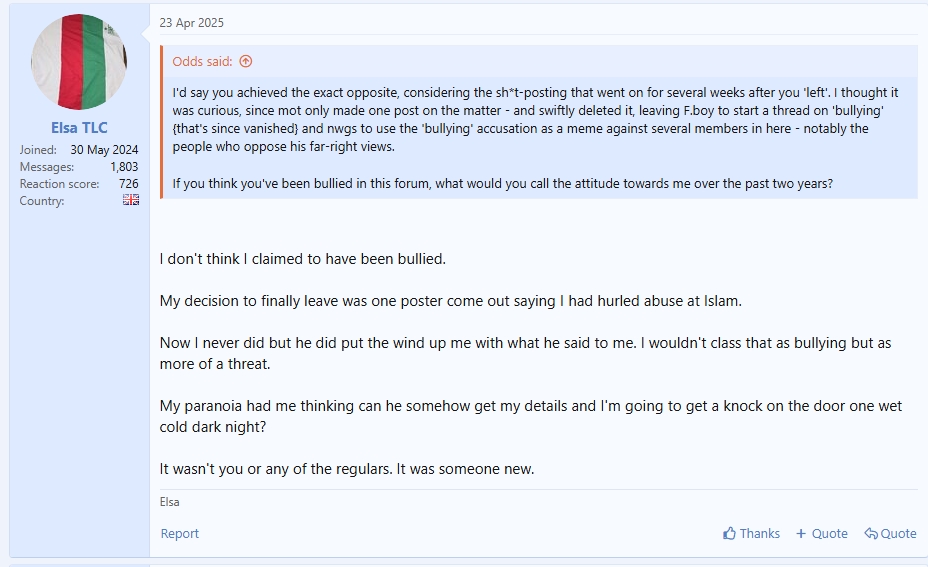
Task: Click the up-arrow icon beside "Odds said:"
Action: point(246,61)
